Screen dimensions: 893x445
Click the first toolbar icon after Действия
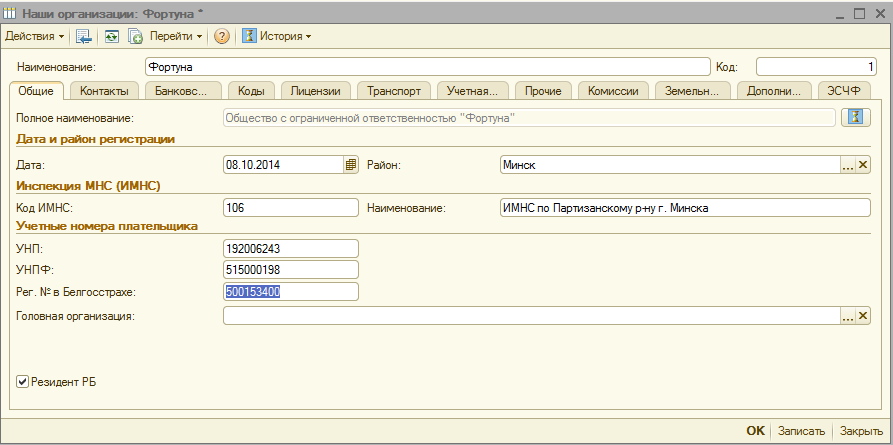coord(84,36)
